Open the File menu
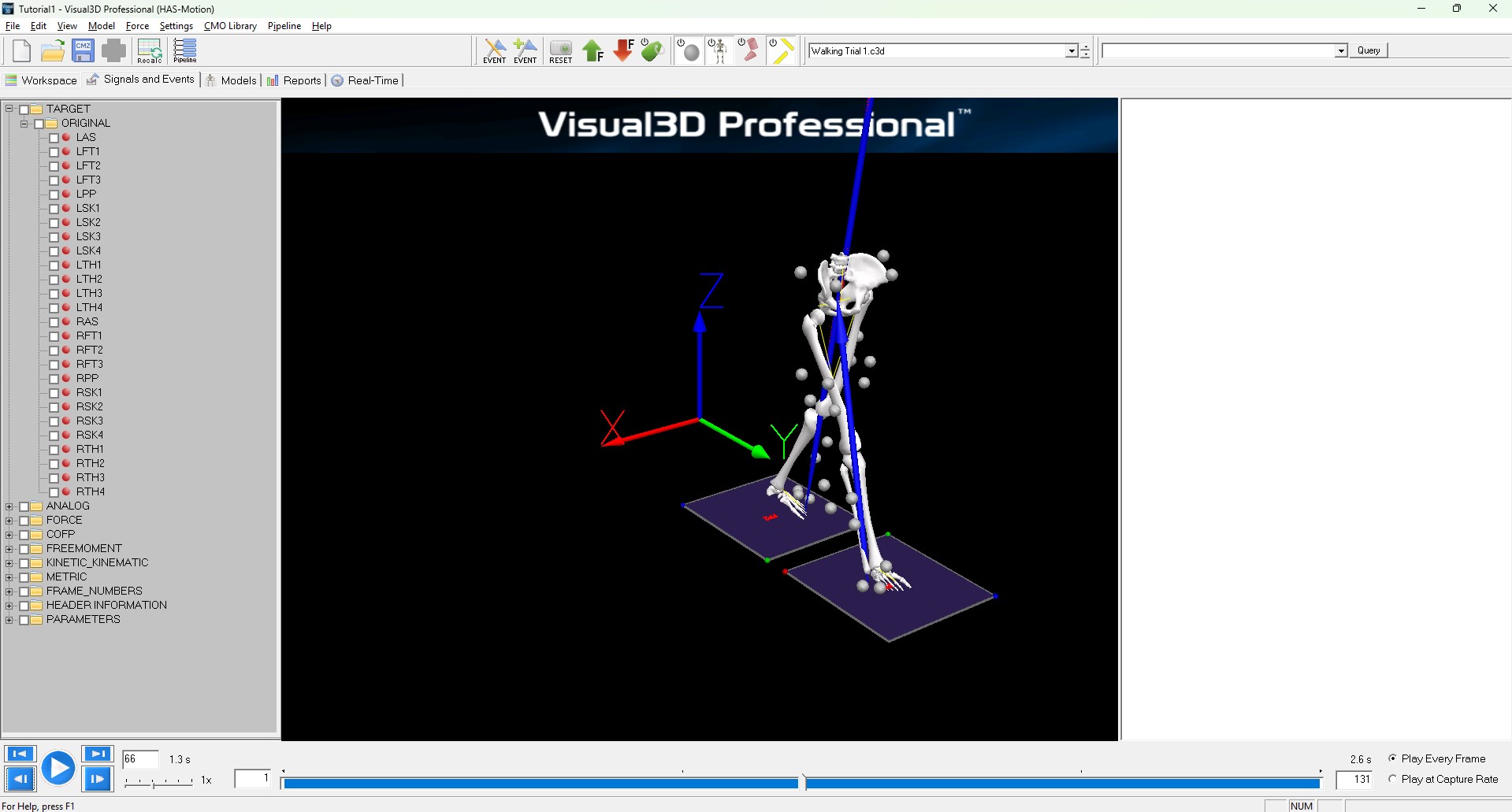This screenshot has height=812, width=1512. pyautogui.click(x=13, y=26)
